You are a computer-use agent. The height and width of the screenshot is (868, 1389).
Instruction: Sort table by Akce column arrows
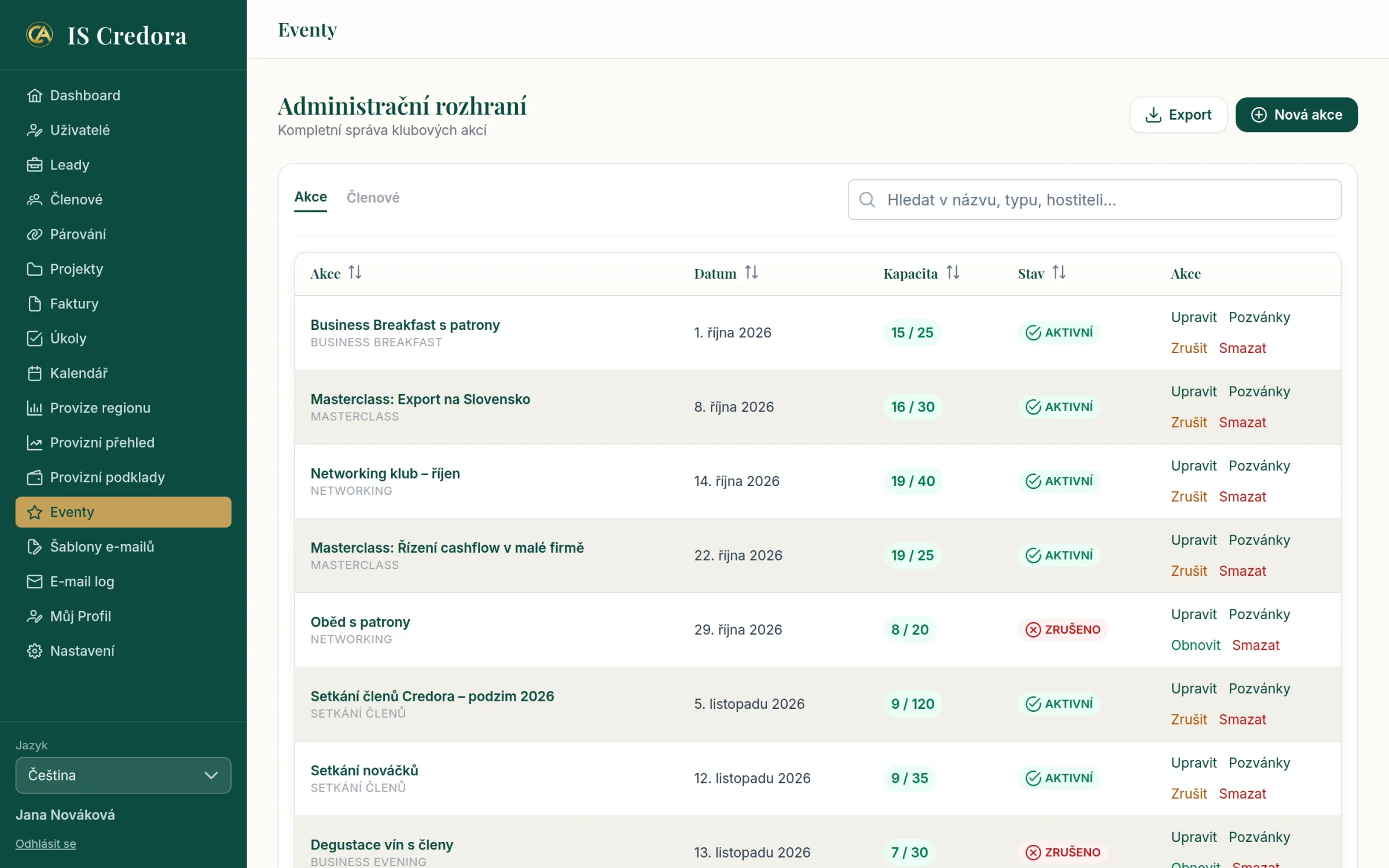pyautogui.click(x=355, y=272)
